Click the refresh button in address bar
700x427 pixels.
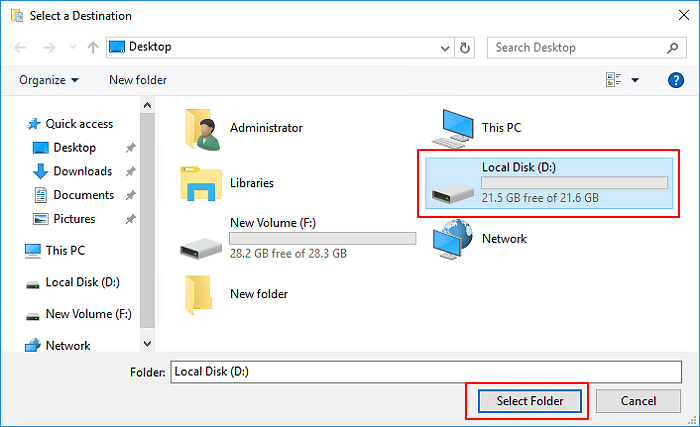coord(465,47)
